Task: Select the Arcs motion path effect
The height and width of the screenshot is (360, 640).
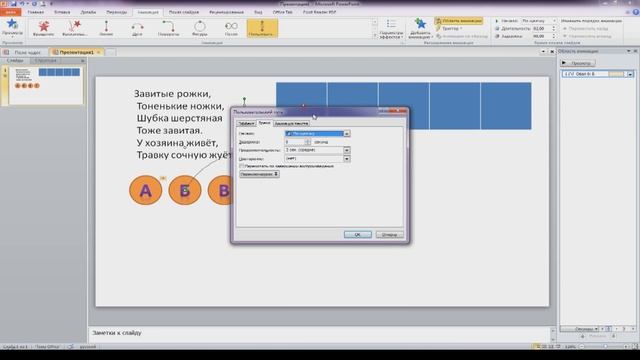Action: 138,29
